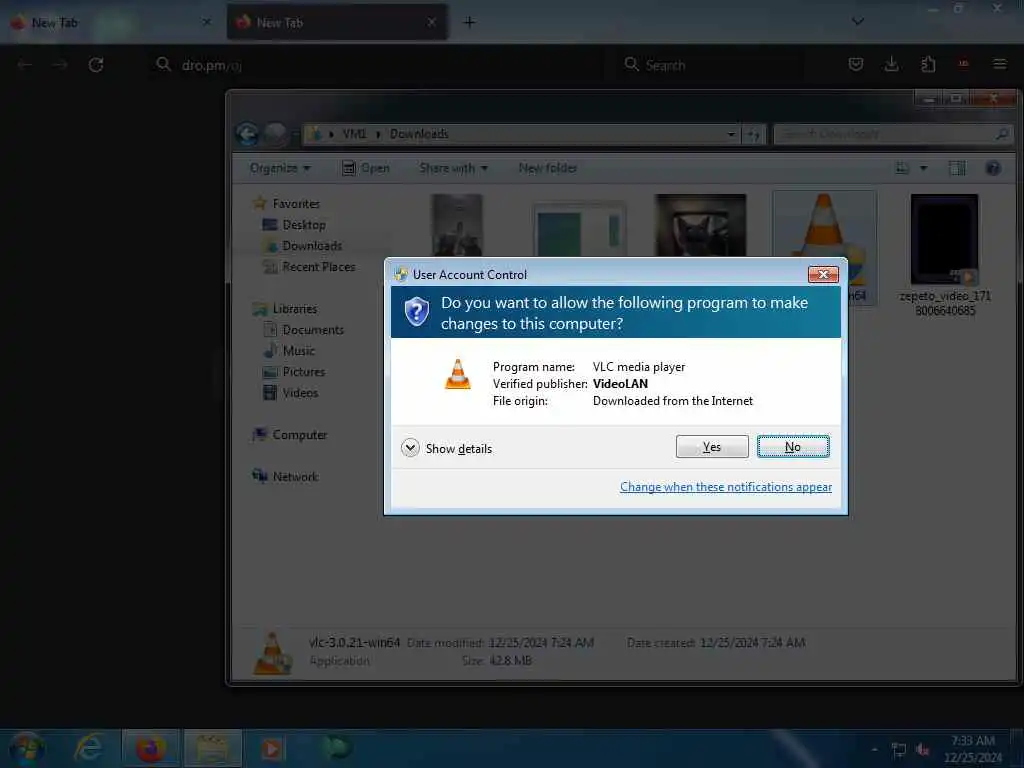This screenshot has width=1024, height=768.
Task: Expand the address bar history dropdown
Action: click(x=731, y=135)
